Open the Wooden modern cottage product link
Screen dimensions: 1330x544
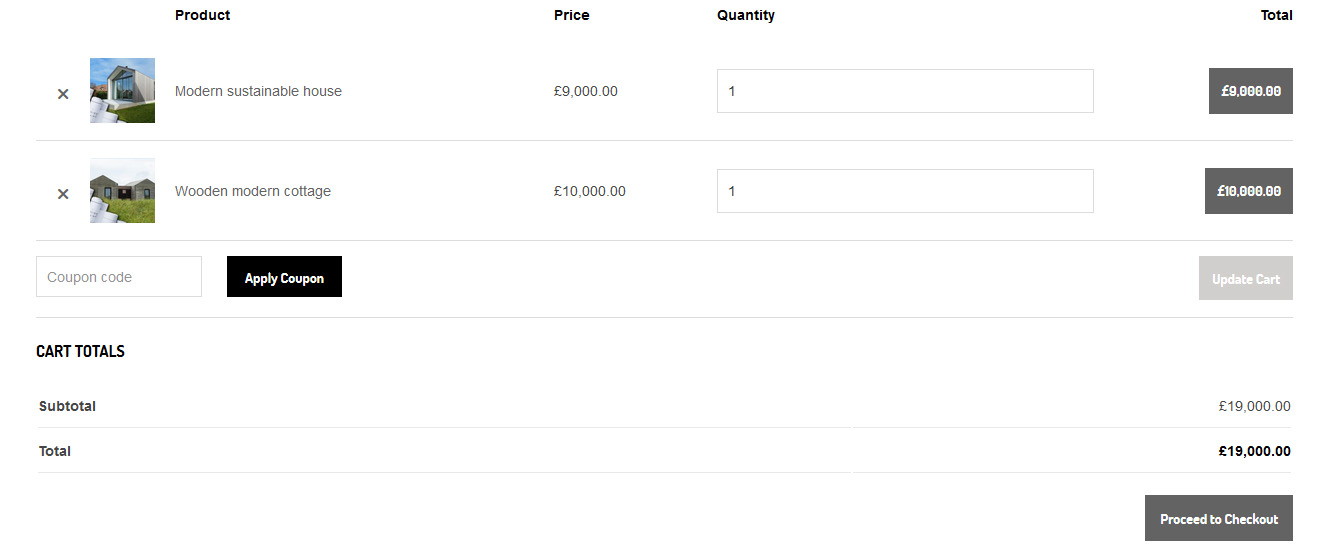[253, 191]
